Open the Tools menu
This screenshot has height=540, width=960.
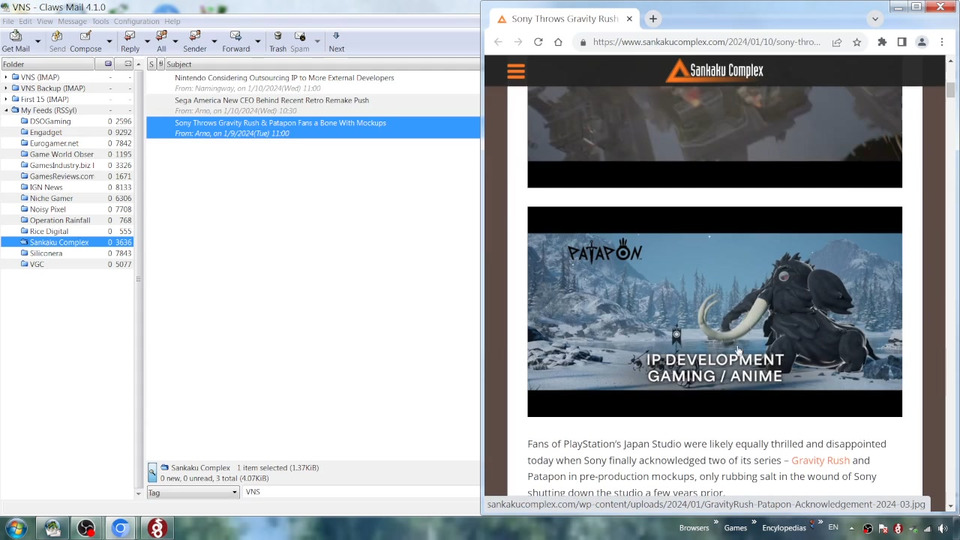[100, 21]
